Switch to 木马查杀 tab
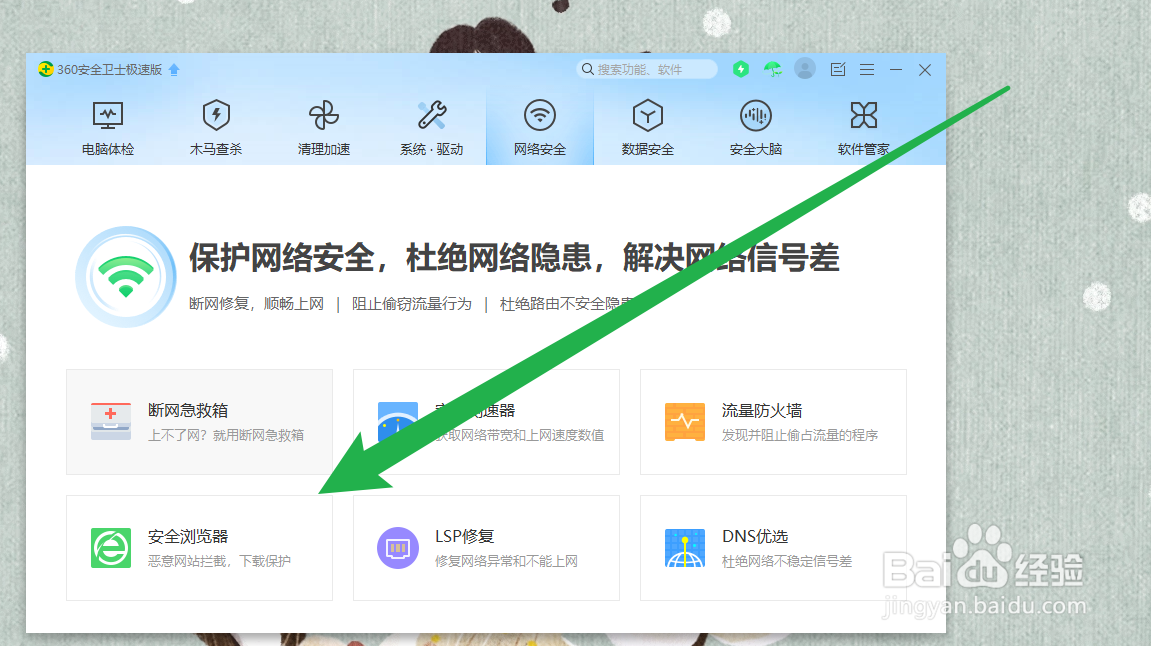This screenshot has height=646, width=1151. click(x=216, y=128)
